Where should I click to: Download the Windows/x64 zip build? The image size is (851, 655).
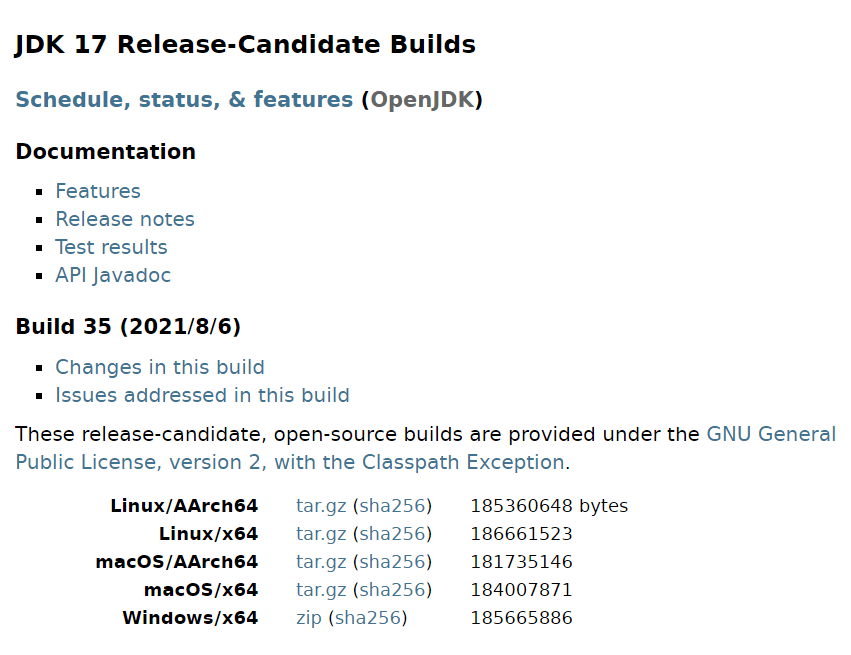tap(308, 618)
